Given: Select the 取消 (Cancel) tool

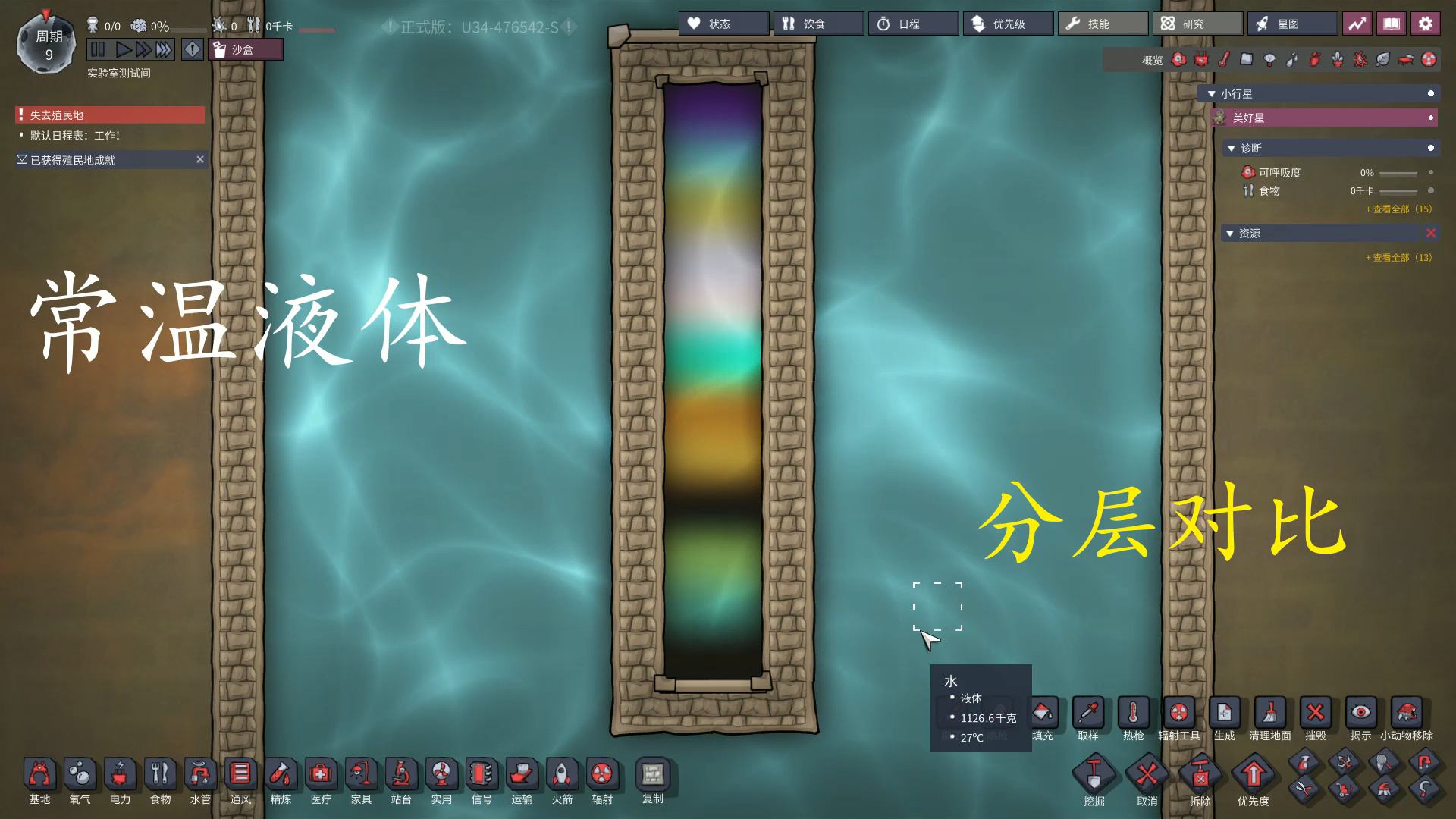Looking at the screenshot, I should pyautogui.click(x=1147, y=775).
